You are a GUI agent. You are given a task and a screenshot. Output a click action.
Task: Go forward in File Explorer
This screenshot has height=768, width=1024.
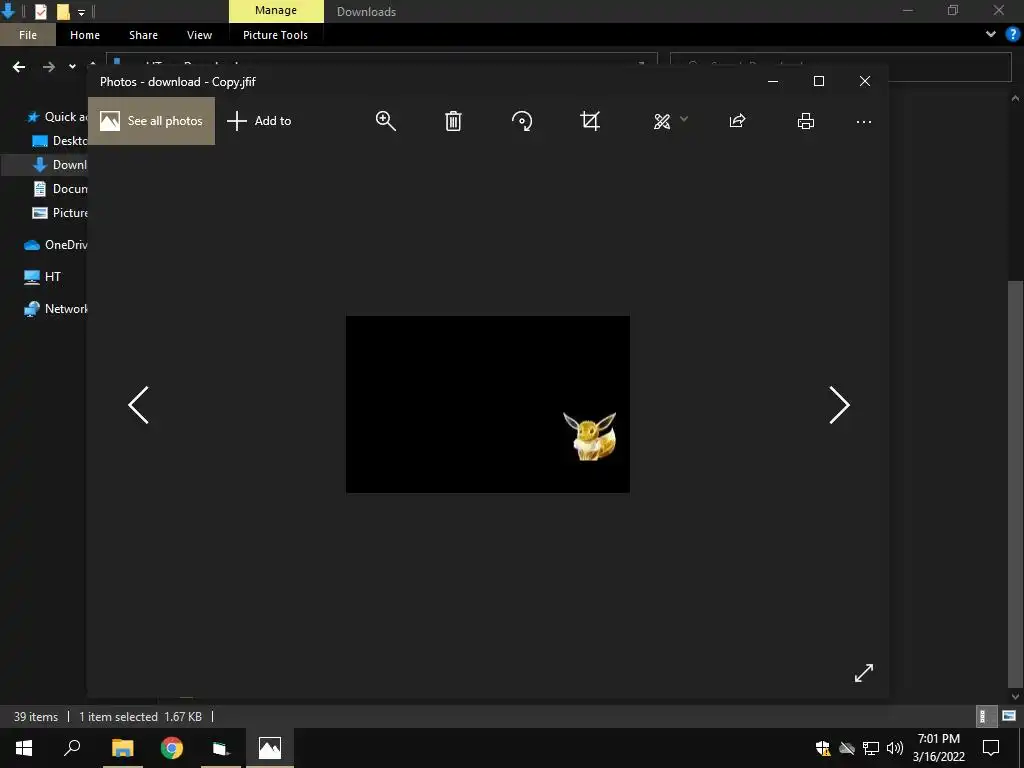(48, 67)
